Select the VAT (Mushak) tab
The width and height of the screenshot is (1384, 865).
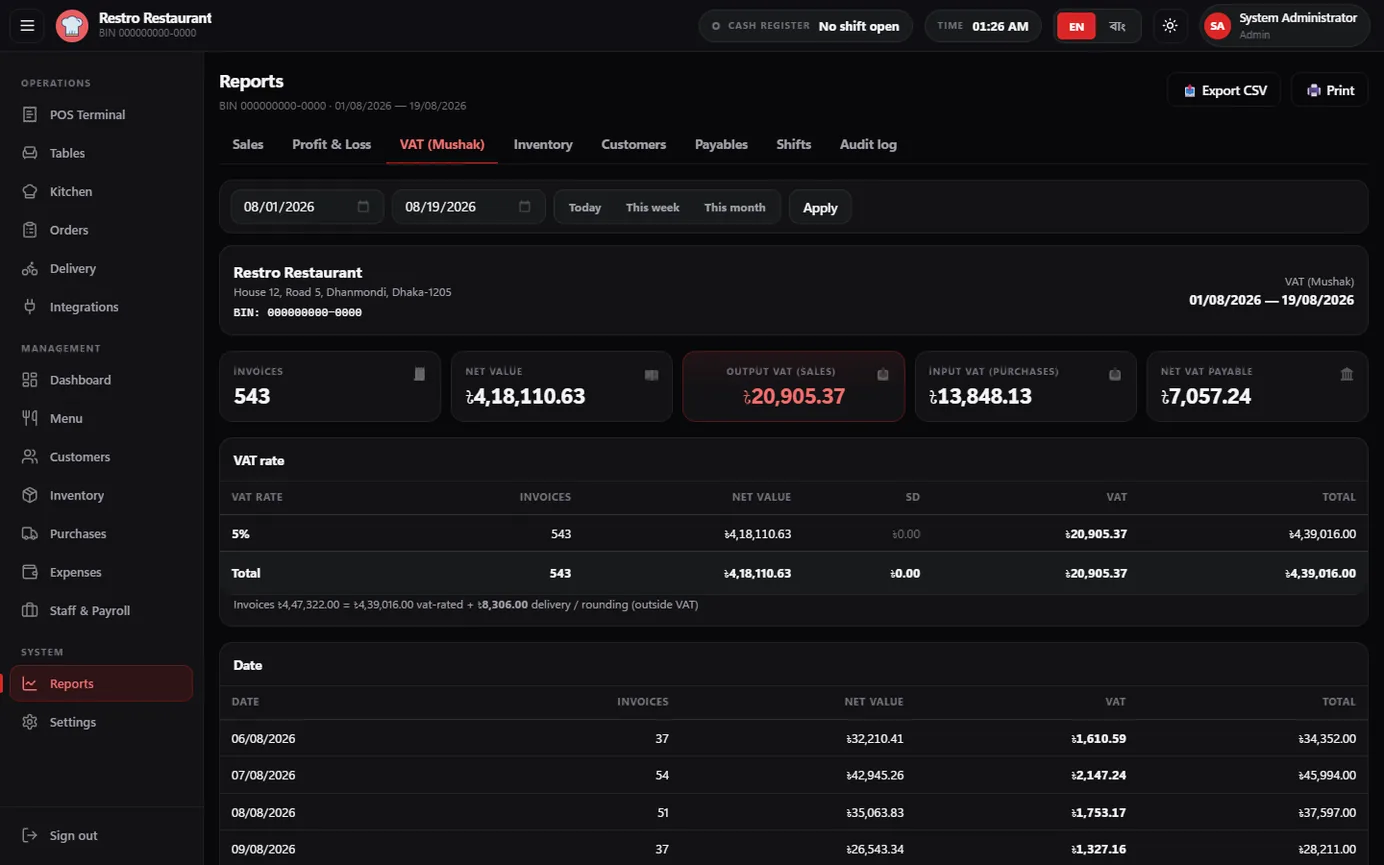pos(442,145)
